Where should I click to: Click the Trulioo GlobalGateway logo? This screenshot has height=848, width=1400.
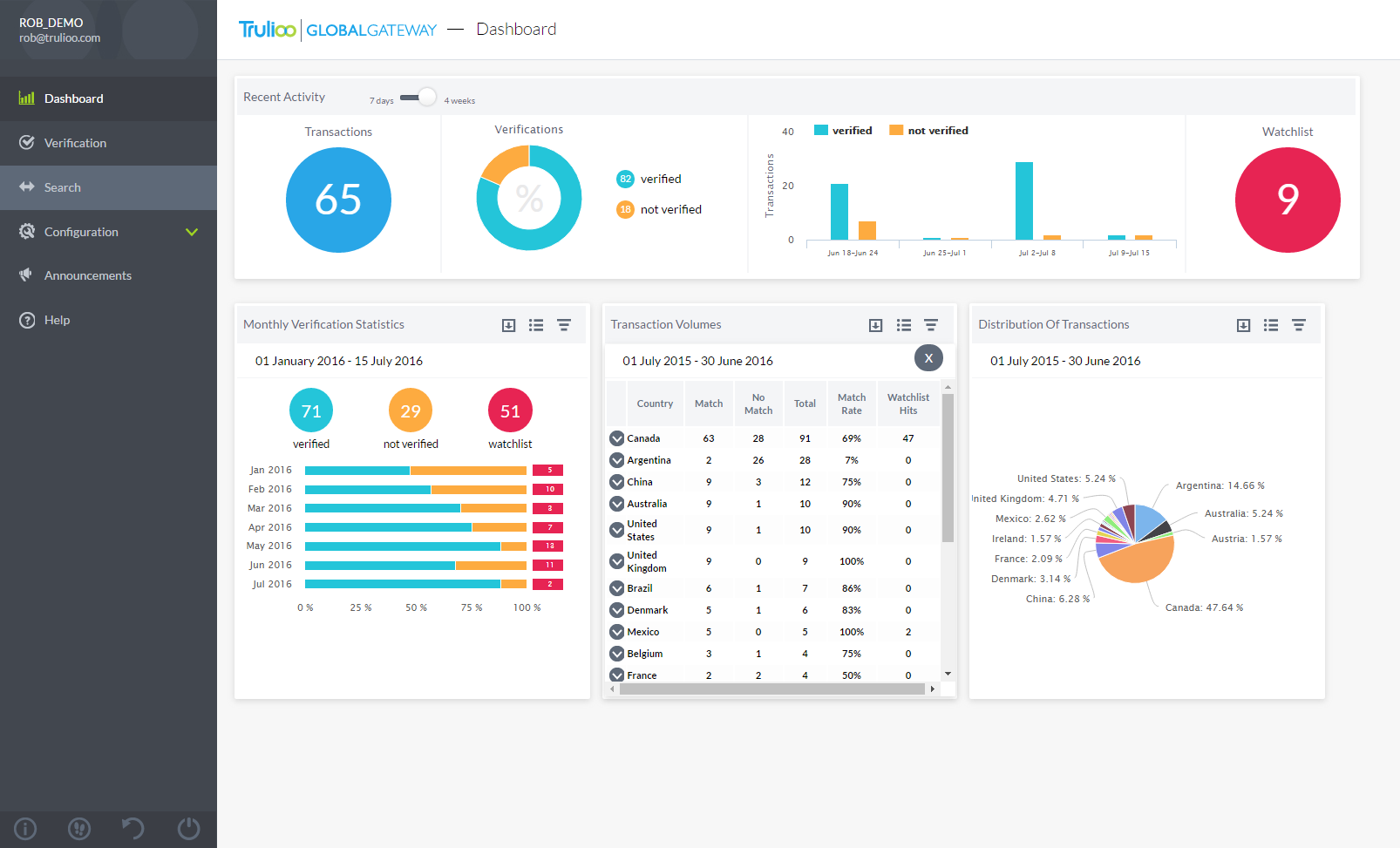[337, 30]
